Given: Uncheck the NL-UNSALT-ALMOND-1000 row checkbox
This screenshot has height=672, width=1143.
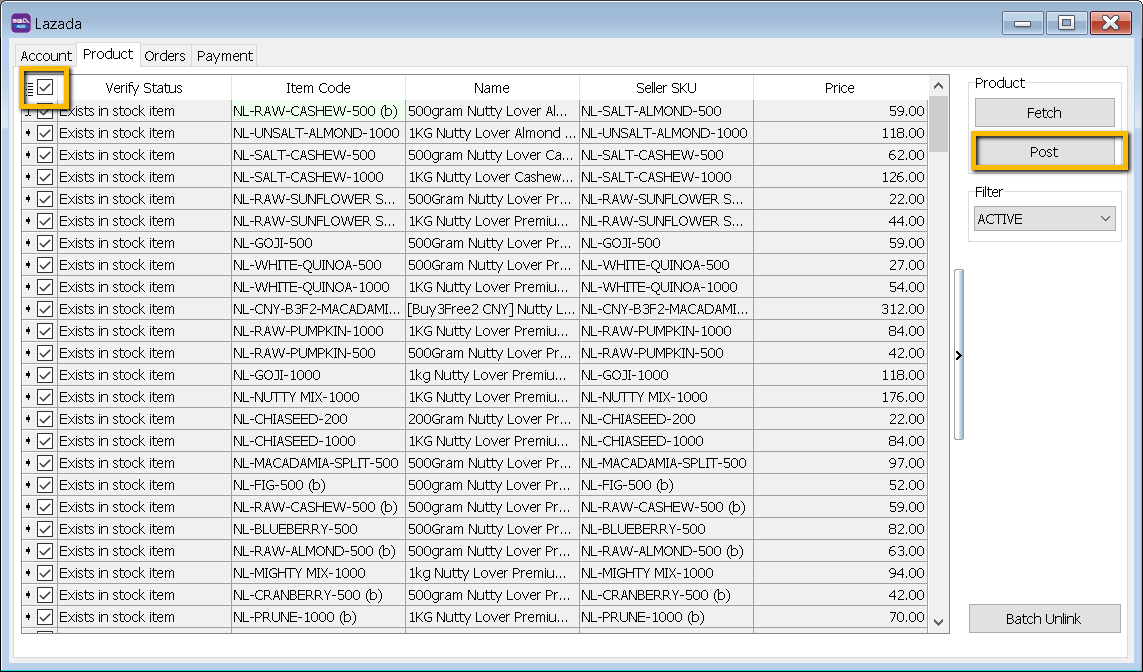Looking at the screenshot, I should click(45, 133).
